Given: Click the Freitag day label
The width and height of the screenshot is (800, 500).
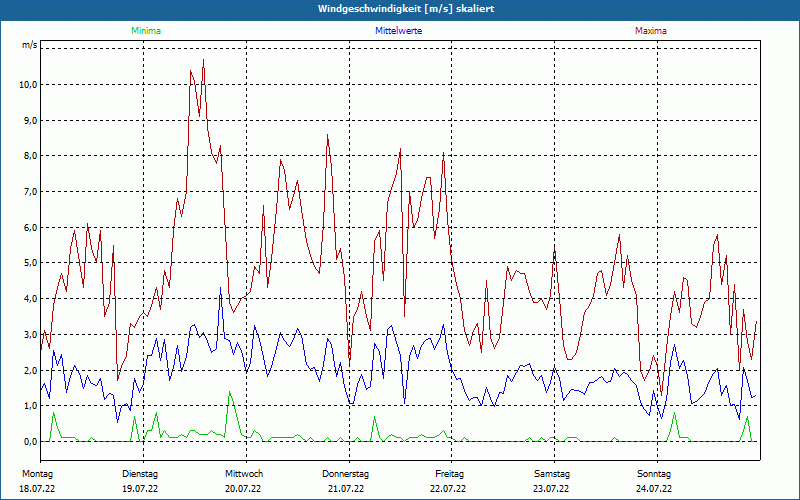Looking at the screenshot, I should [x=449, y=474].
